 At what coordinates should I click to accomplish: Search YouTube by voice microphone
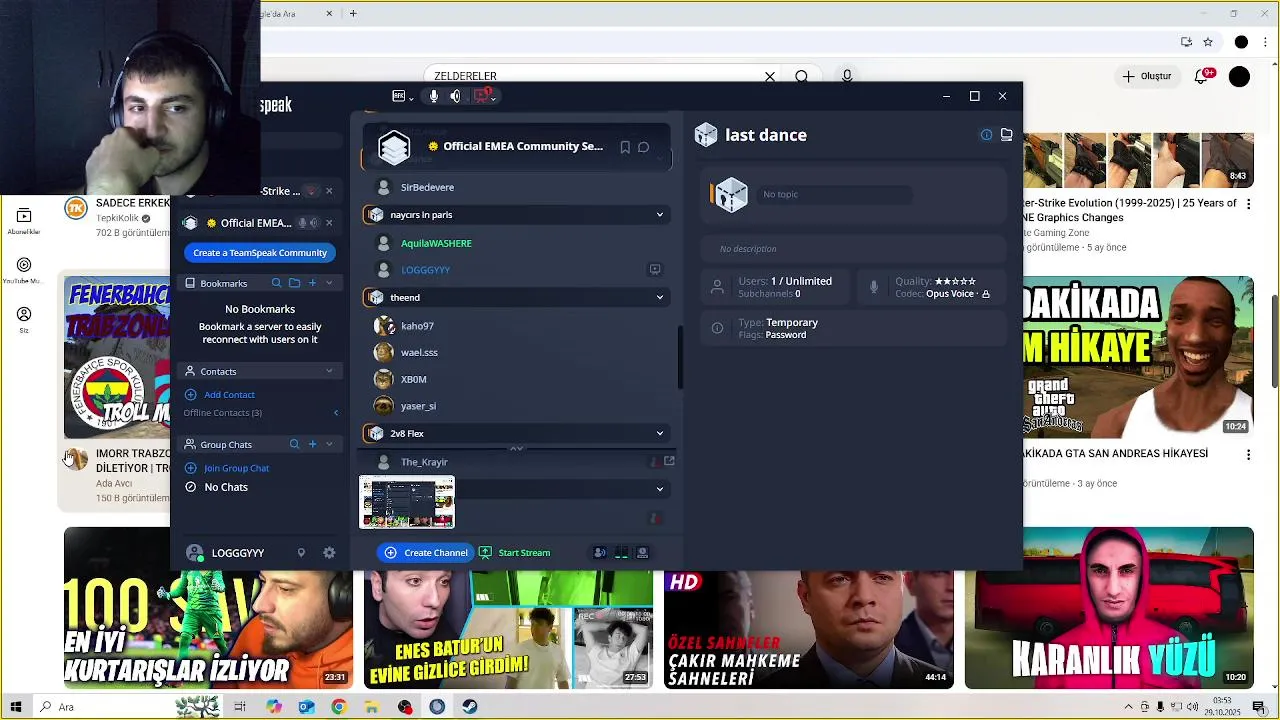(847, 76)
